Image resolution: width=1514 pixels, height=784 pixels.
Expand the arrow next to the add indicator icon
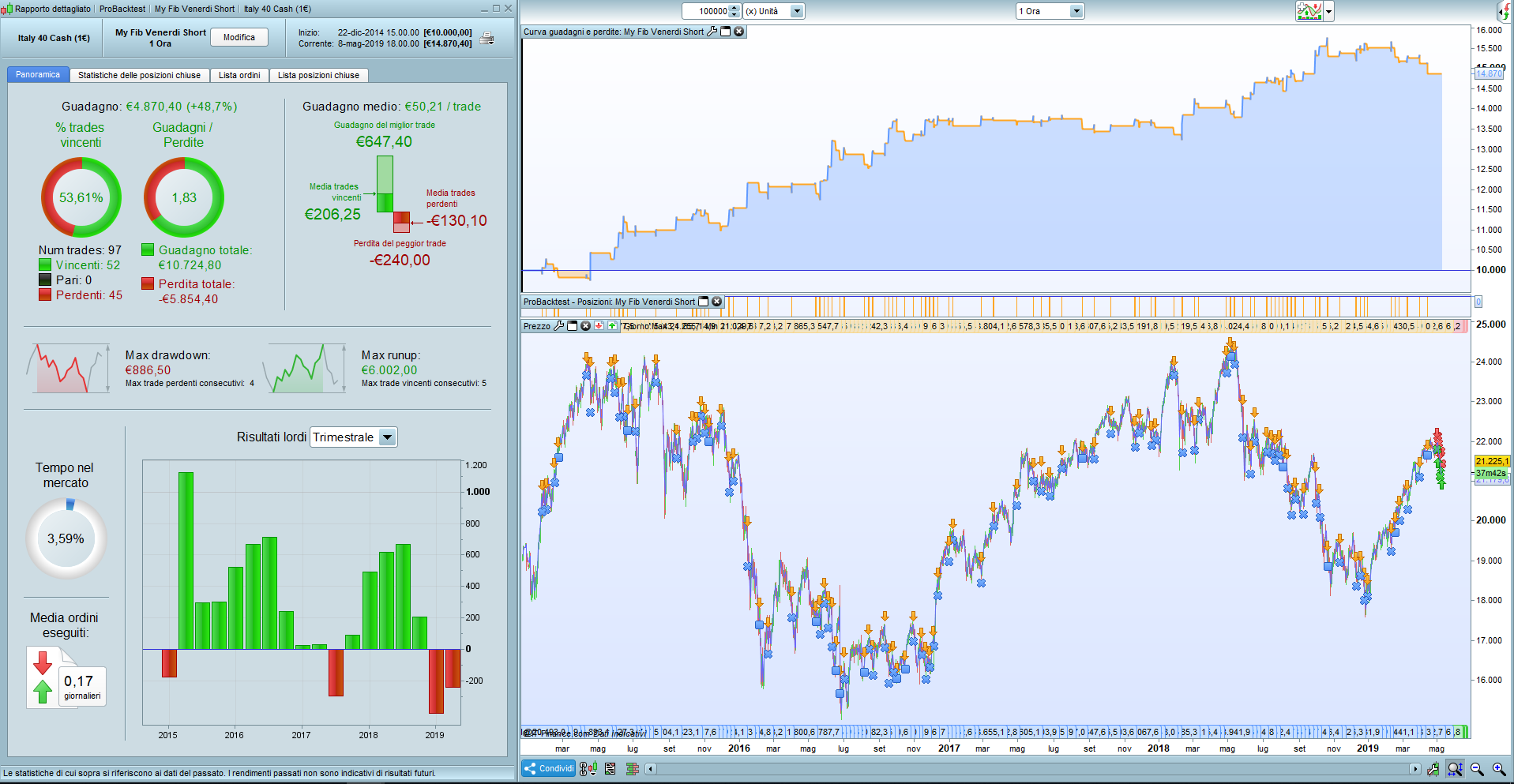coord(1329,12)
